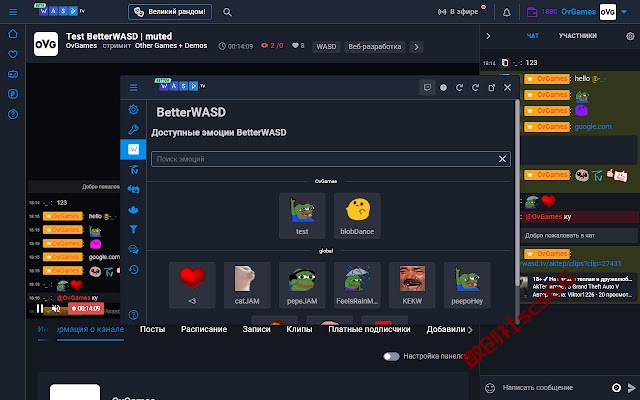This screenshot has width=640, height=400.
Task: Switch to the ЧАТ tab
Action: [x=533, y=36]
